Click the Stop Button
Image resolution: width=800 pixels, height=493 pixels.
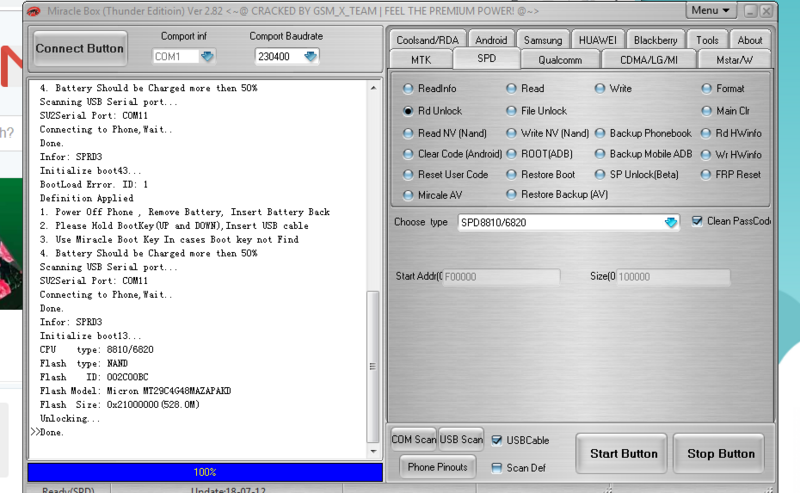click(720, 454)
